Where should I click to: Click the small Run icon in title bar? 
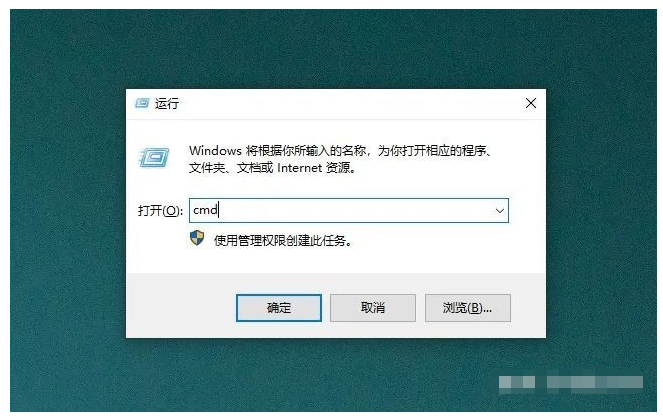click(x=142, y=103)
